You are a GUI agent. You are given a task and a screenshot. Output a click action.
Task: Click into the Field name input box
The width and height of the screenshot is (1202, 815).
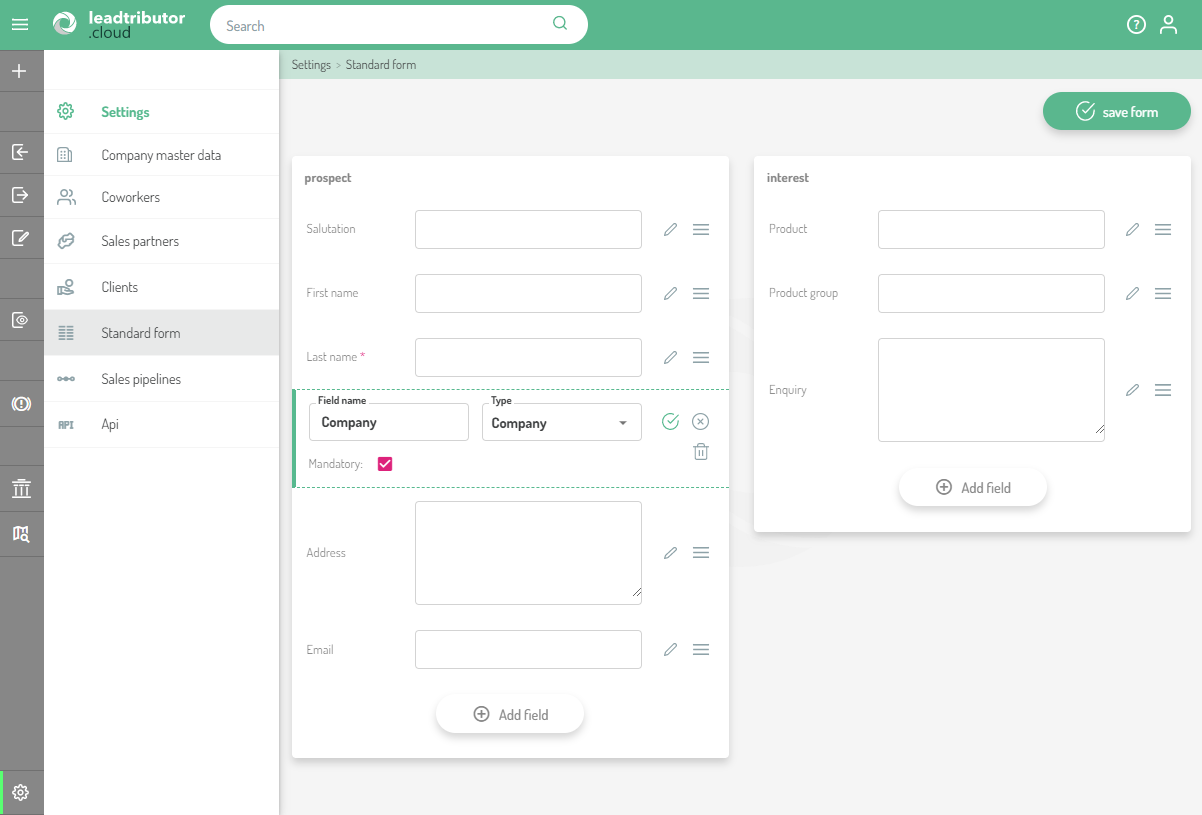tap(389, 423)
